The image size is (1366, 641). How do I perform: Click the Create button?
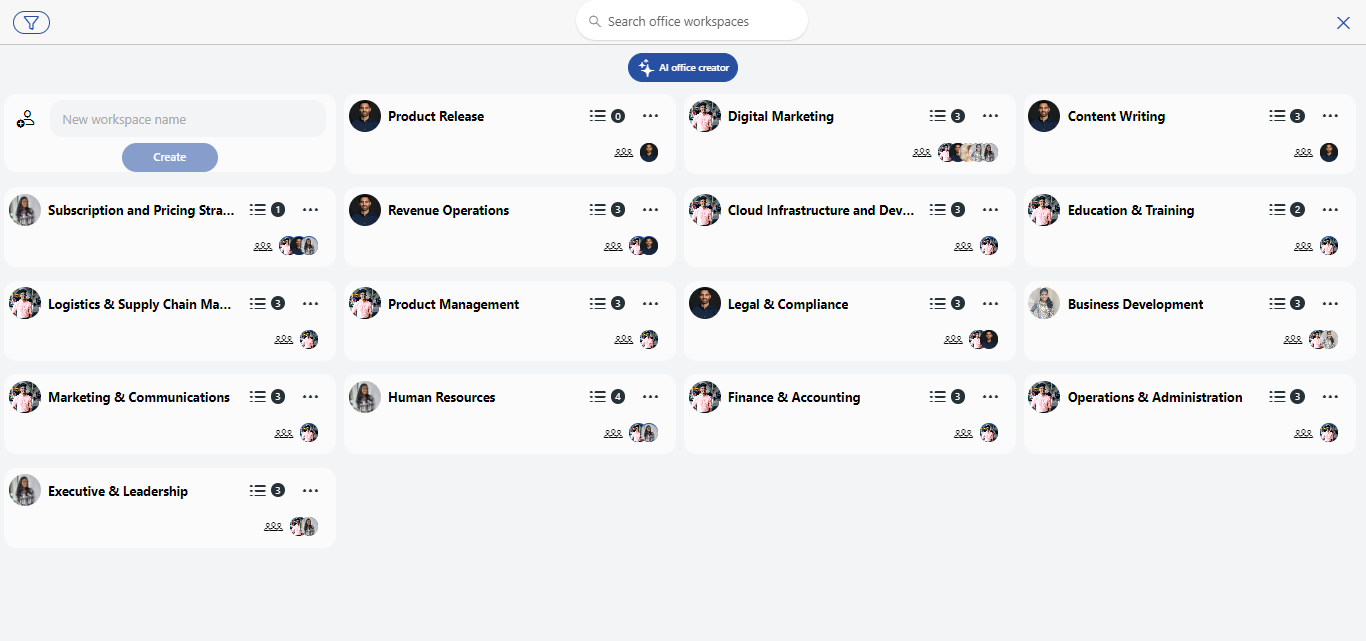pos(169,157)
